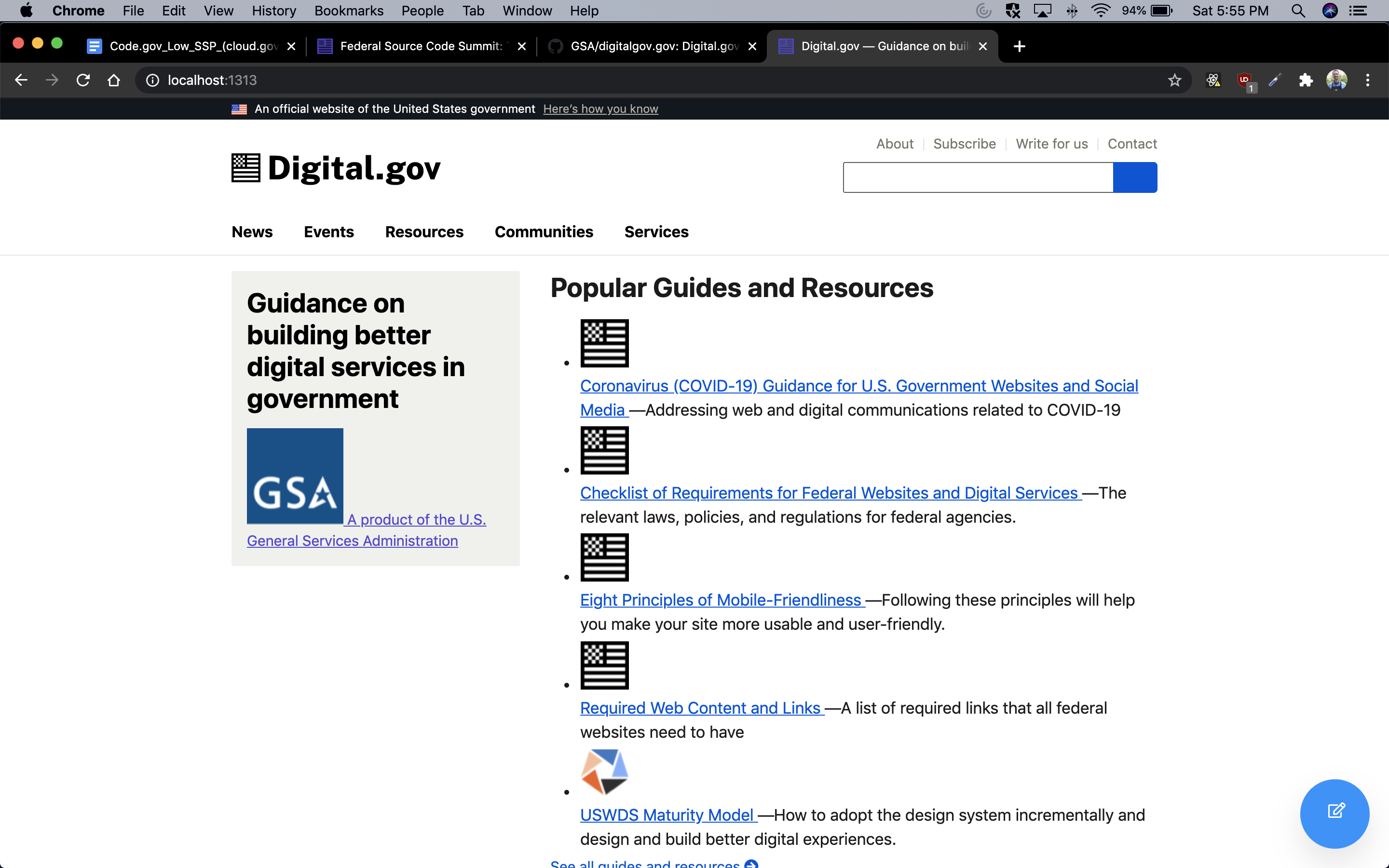The width and height of the screenshot is (1389, 868).
Task: Click inside the search input field
Action: 976,177
